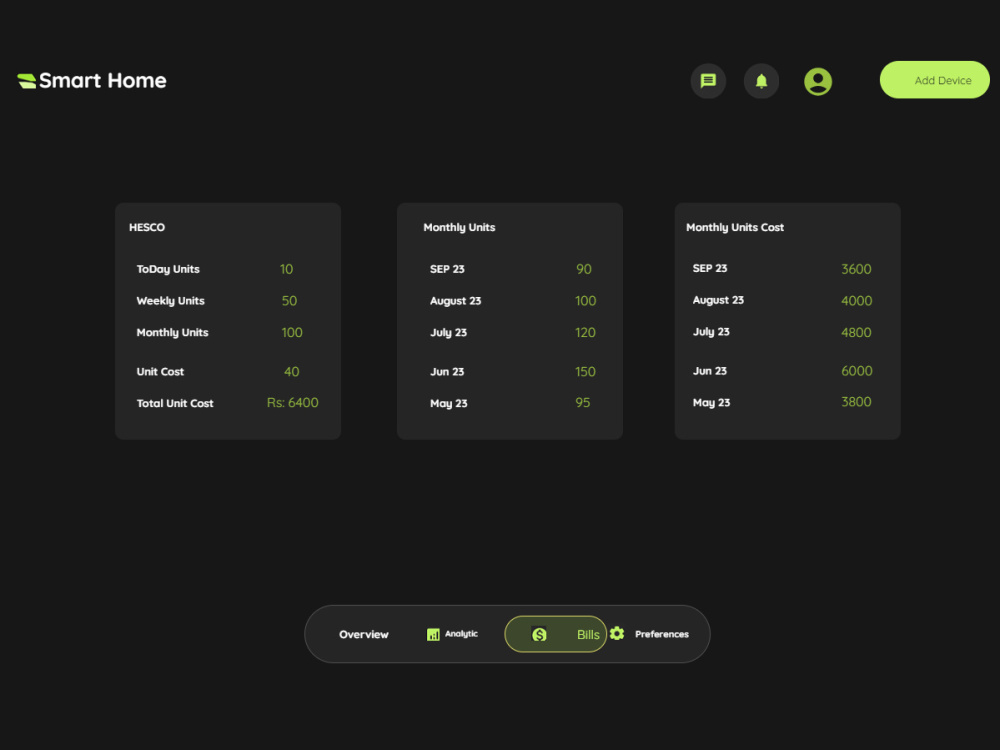The image size is (1000, 750).
Task: Open the Preferences tab label
Action: pyautogui.click(x=661, y=634)
